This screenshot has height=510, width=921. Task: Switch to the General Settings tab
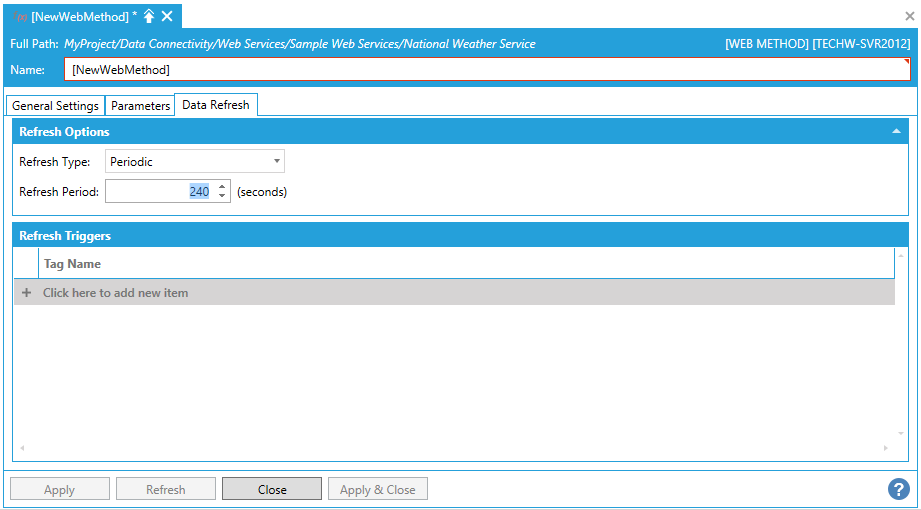[x=55, y=106]
